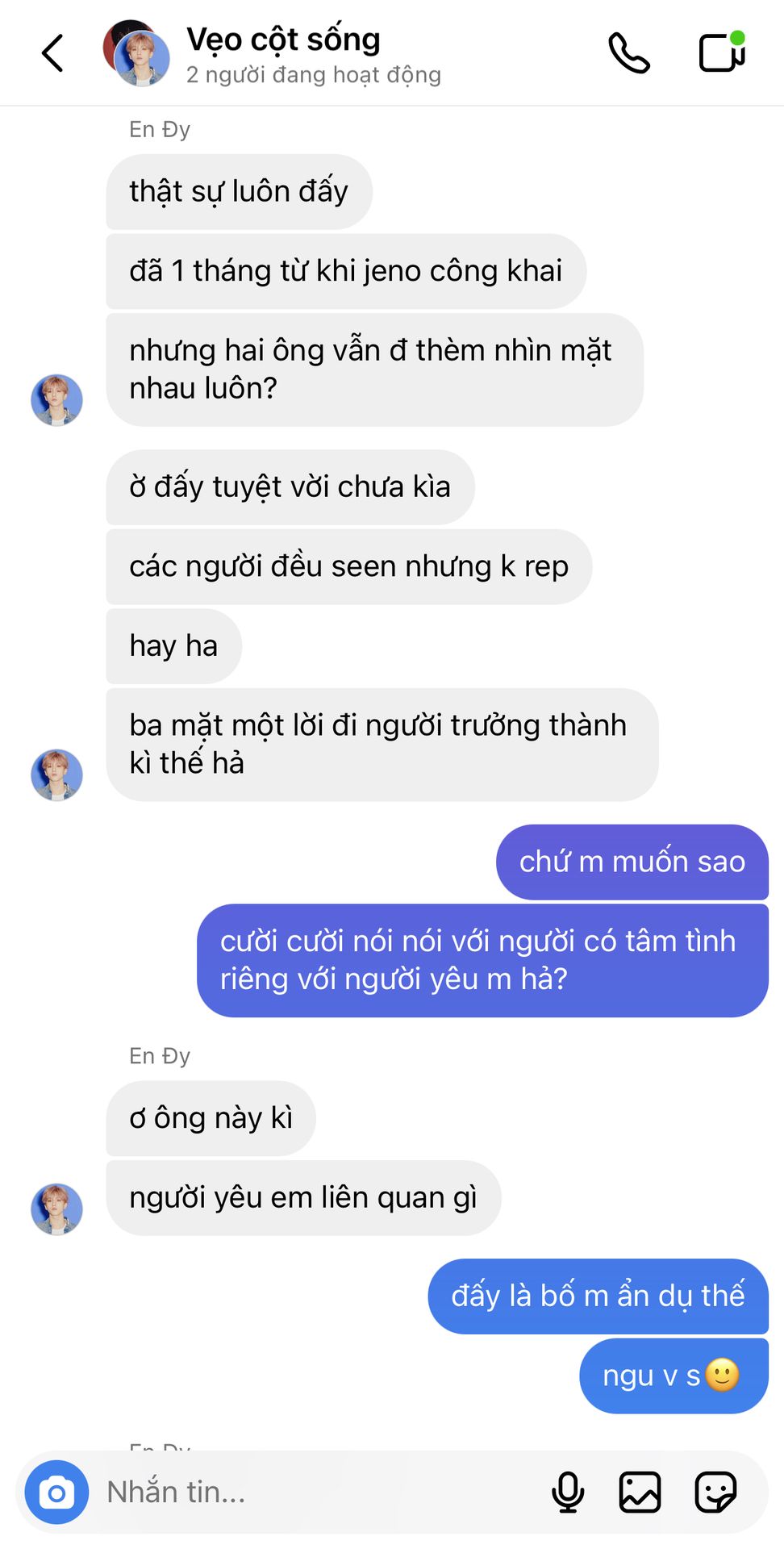Select the "thật sự luôn đấy" message
Screen dimensions: 784x1549
[x=240, y=192]
